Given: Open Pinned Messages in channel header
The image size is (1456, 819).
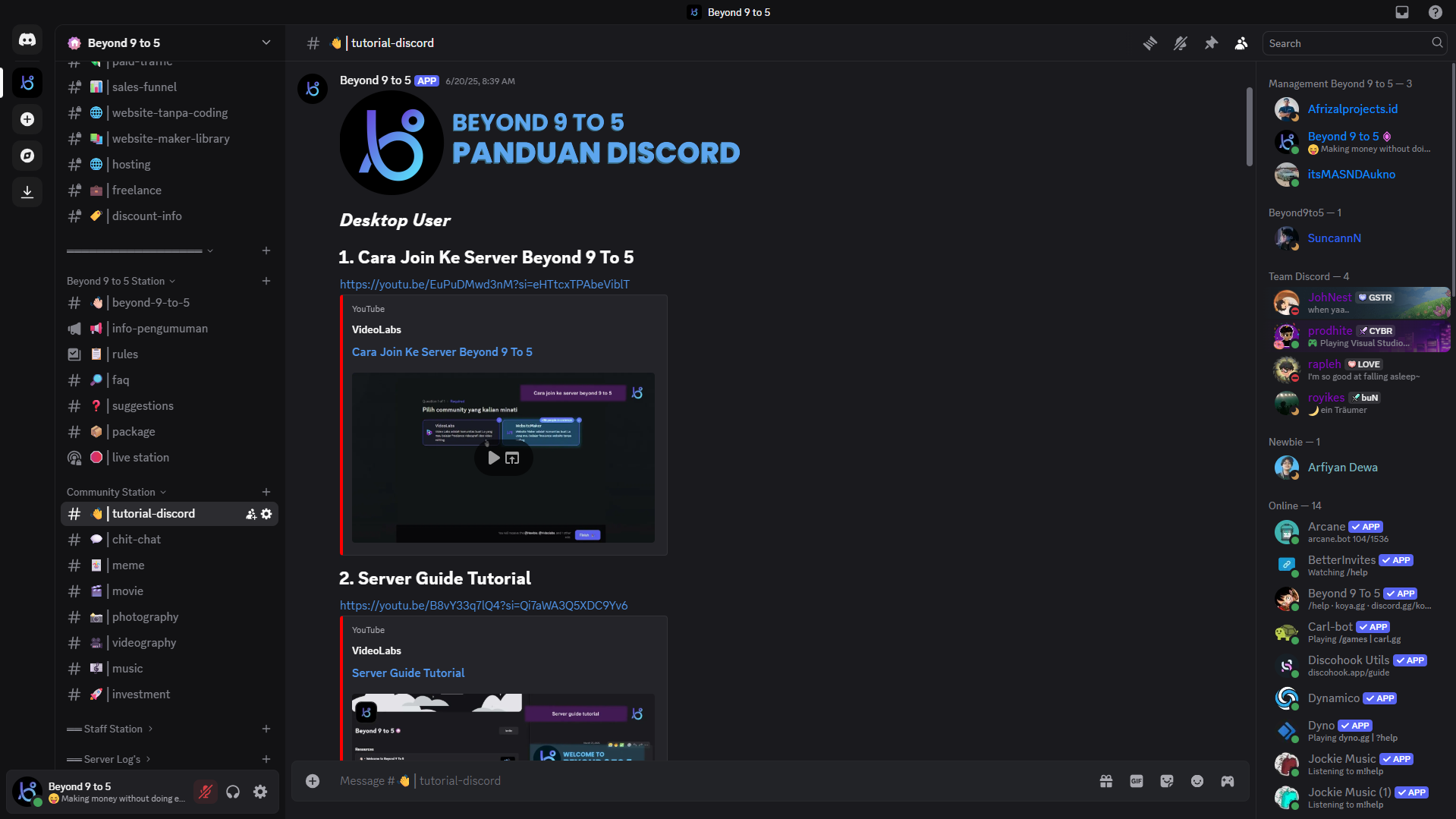Looking at the screenshot, I should tap(1211, 43).
